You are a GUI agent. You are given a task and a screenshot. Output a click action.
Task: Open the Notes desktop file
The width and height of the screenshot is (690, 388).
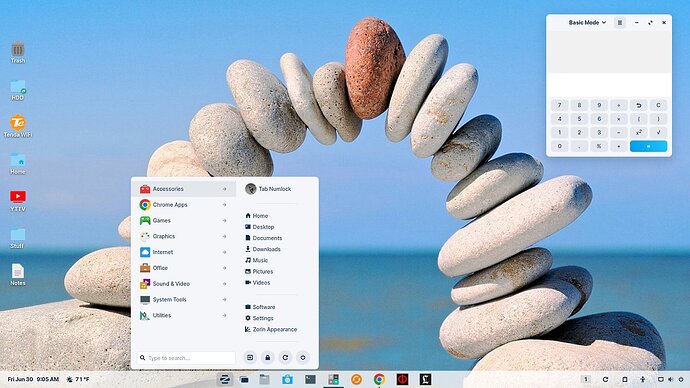coord(18,275)
